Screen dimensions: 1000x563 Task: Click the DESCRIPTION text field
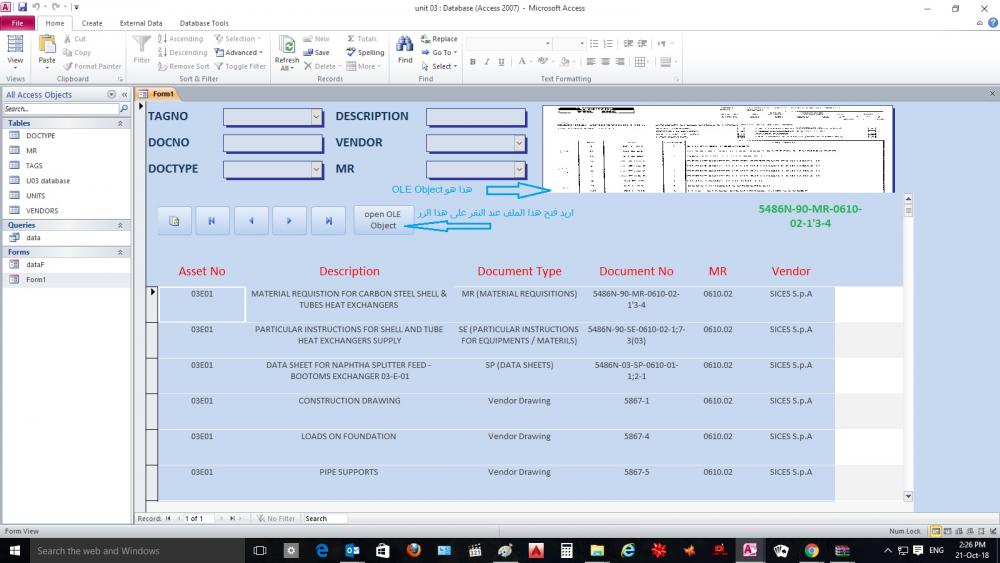[476, 117]
